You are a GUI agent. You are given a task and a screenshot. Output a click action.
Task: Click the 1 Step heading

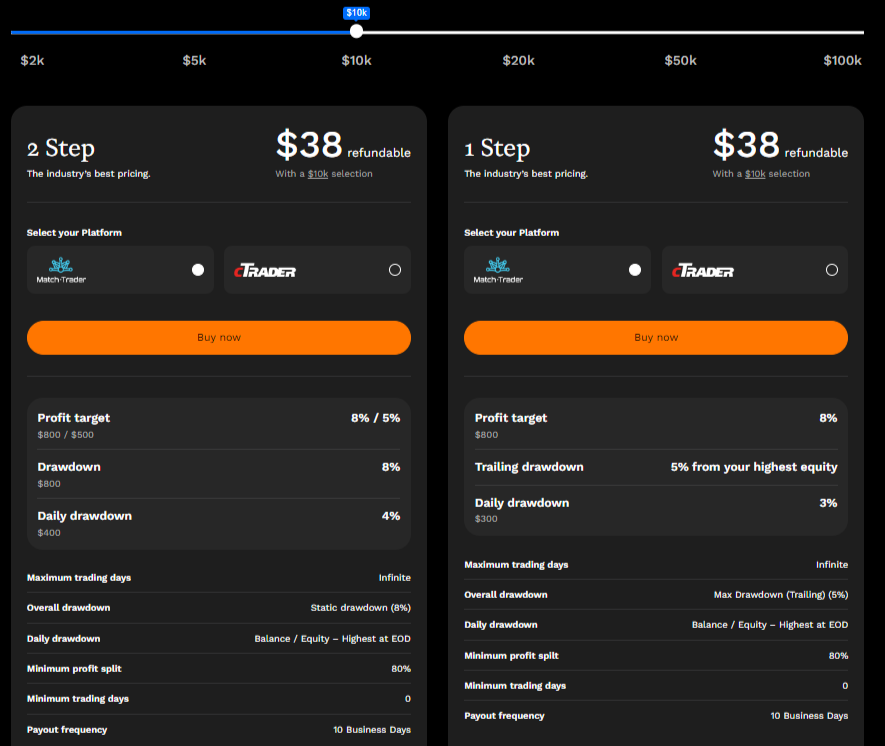tap(497, 148)
